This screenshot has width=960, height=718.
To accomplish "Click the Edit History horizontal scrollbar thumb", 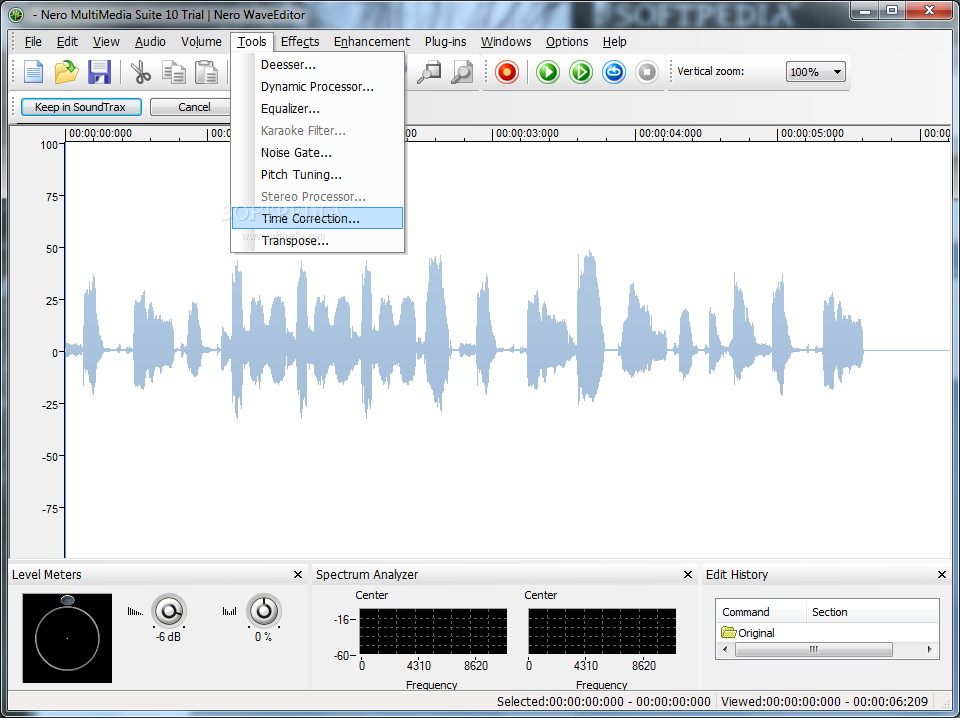I will pos(813,649).
